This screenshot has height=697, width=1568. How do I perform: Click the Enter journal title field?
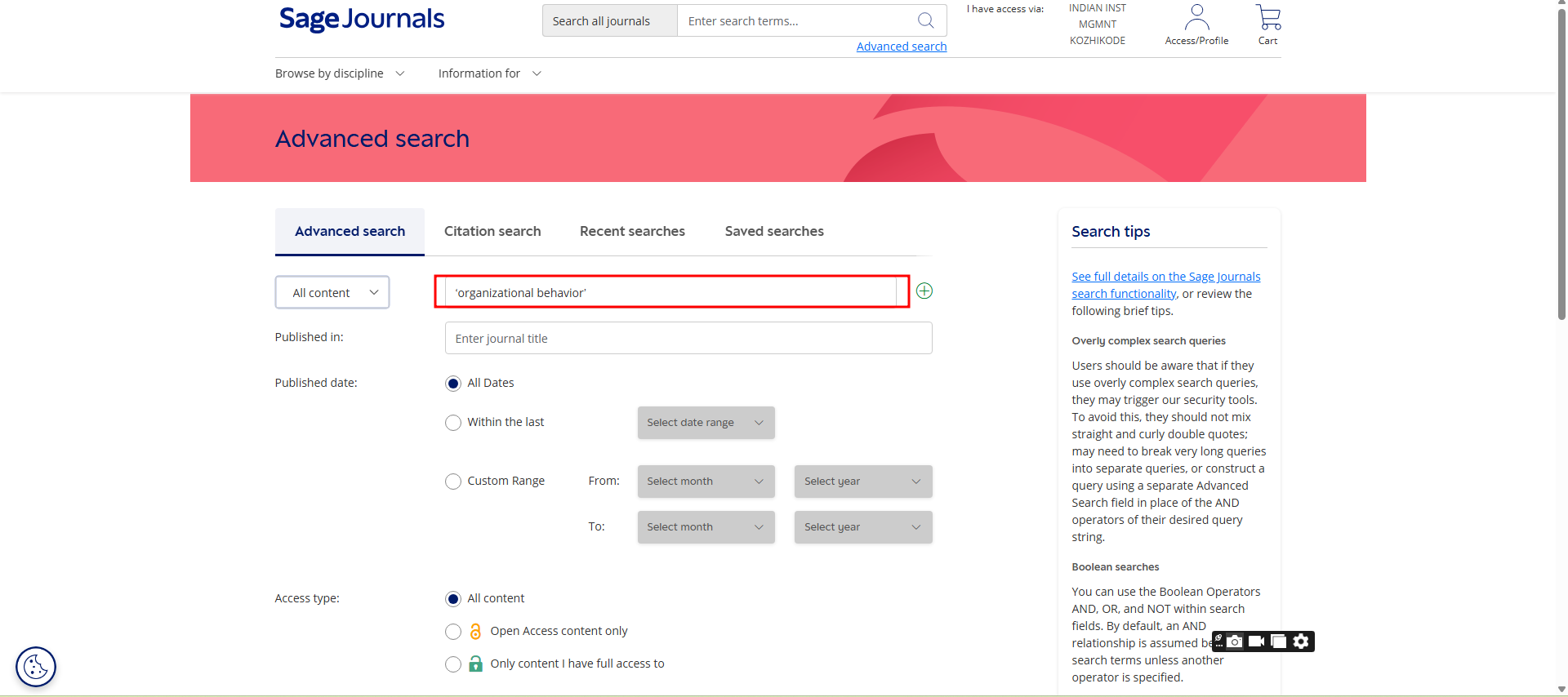[x=688, y=339]
